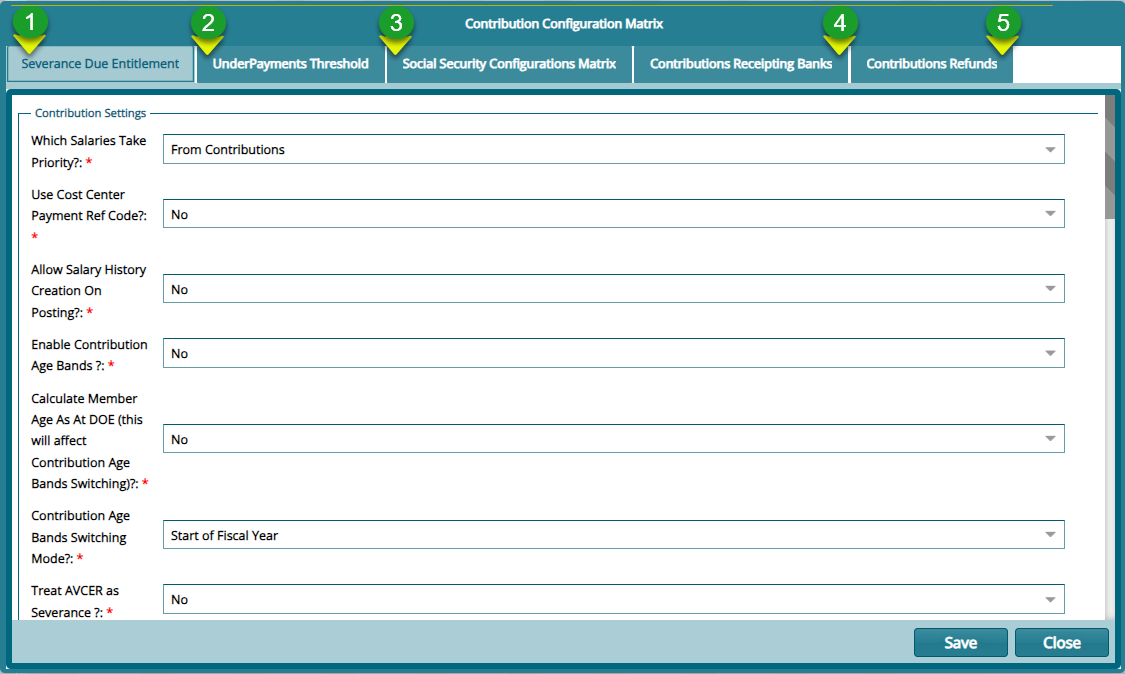The width and height of the screenshot is (1125, 674).
Task: Open the Enable Contribution Age Bands dropdown
Action: 1050,352
